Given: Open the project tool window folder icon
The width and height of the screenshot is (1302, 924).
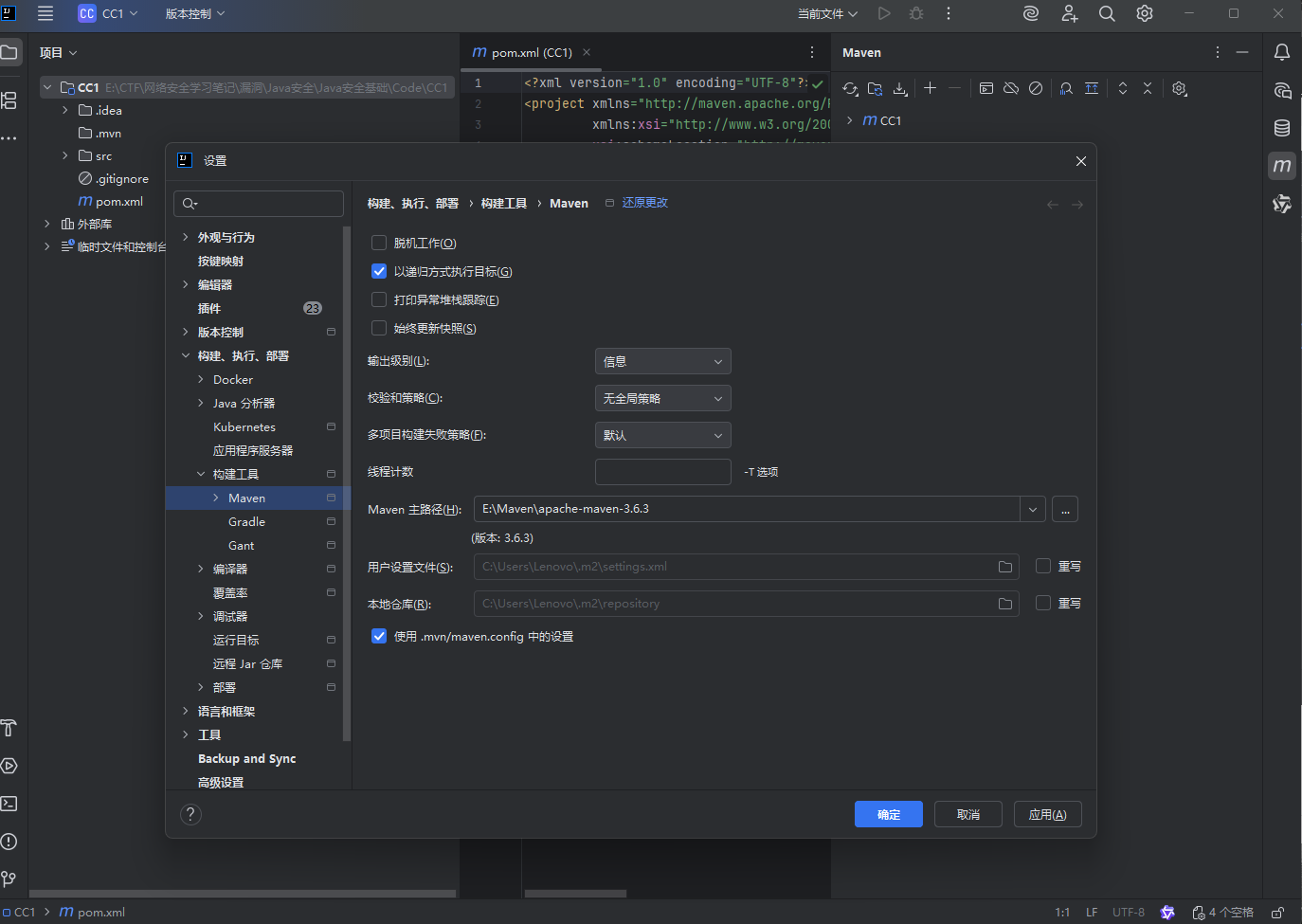Looking at the screenshot, I should click(9, 52).
